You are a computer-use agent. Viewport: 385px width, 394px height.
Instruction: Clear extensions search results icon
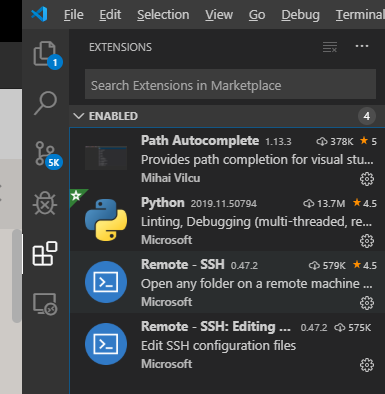pyautogui.click(x=330, y=47)
